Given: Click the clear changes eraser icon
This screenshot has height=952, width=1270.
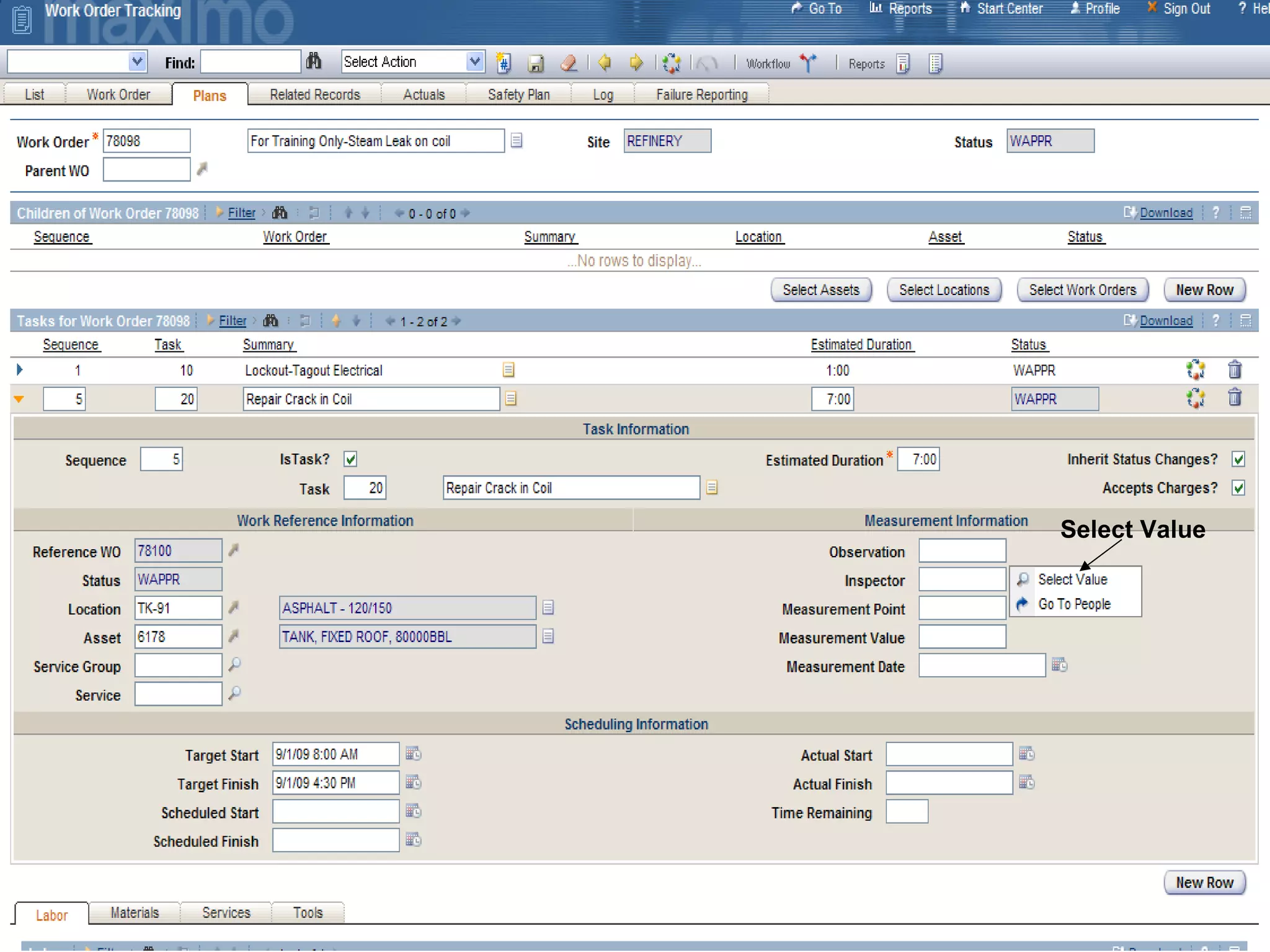Looking at the screenshot, I should pos(569,63).
